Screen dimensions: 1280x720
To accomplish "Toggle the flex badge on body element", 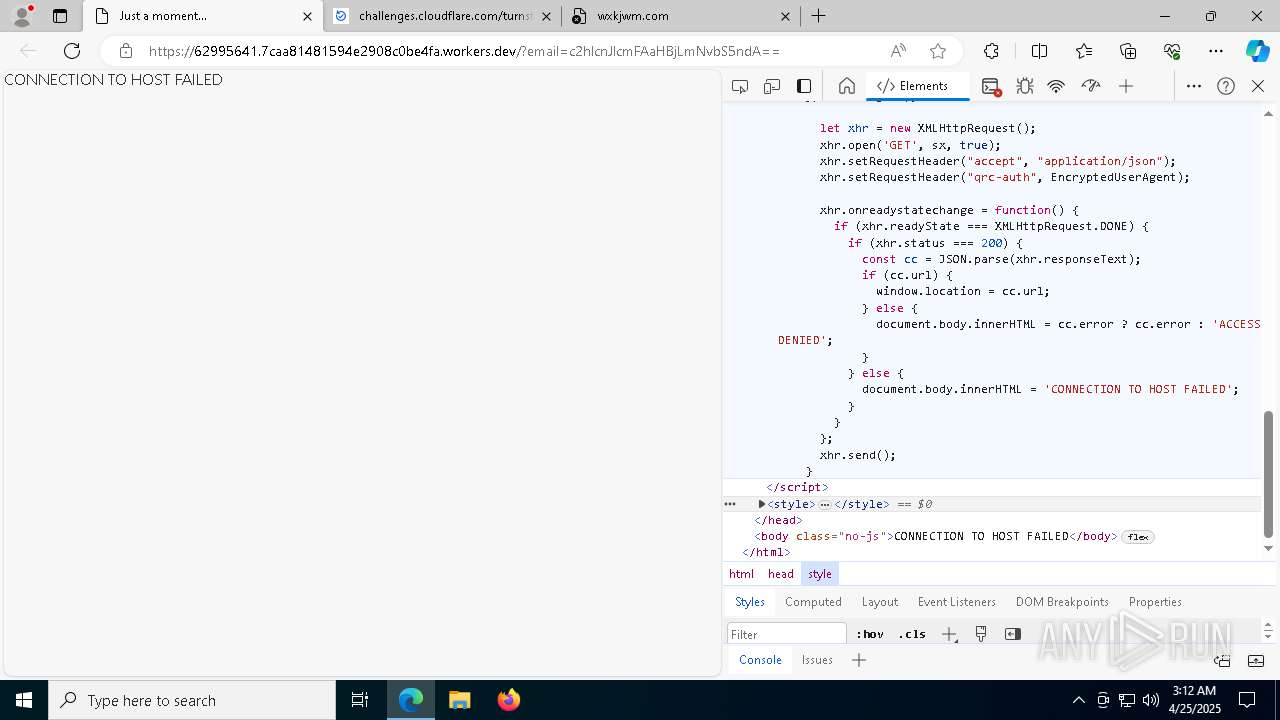I will point(1138,537).
